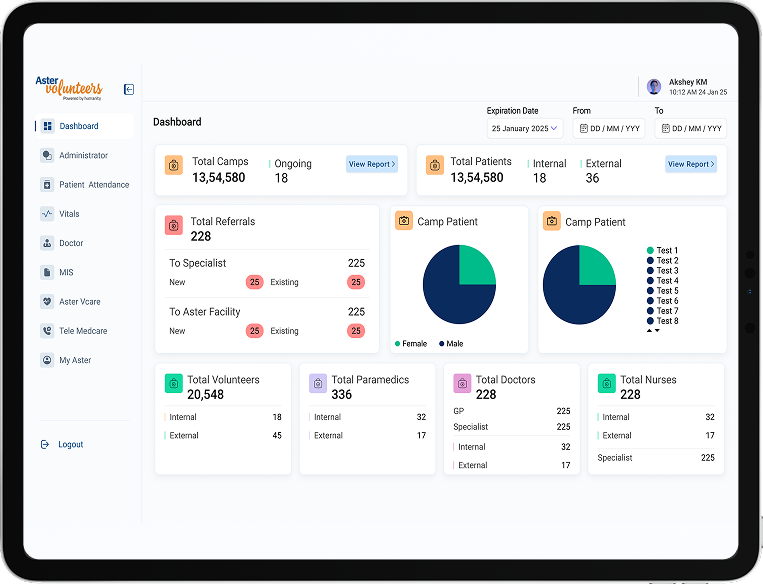The height and width of the screenshot is (584, 763).
Task: Click the Logout icon in the sidebar
Action: tap(45, 445)
